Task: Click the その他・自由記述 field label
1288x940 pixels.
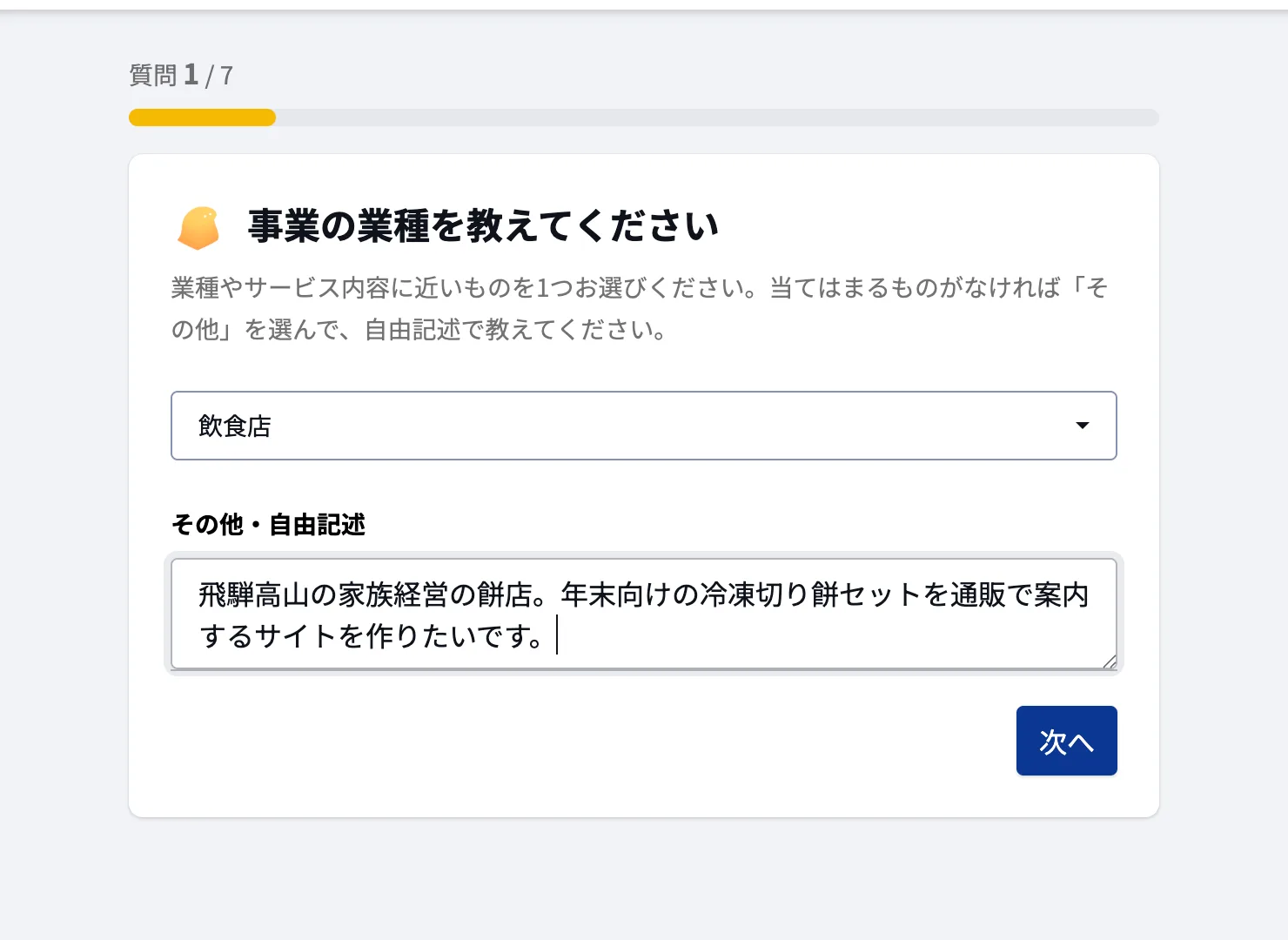Action: coord(269,524)
